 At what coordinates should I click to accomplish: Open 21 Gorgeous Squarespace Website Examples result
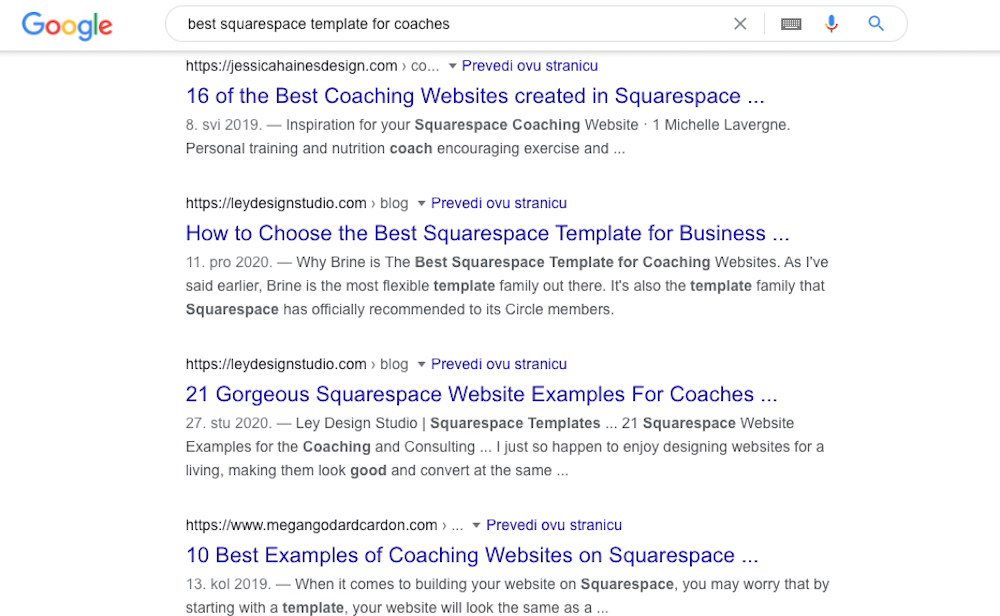coord(482,394)
